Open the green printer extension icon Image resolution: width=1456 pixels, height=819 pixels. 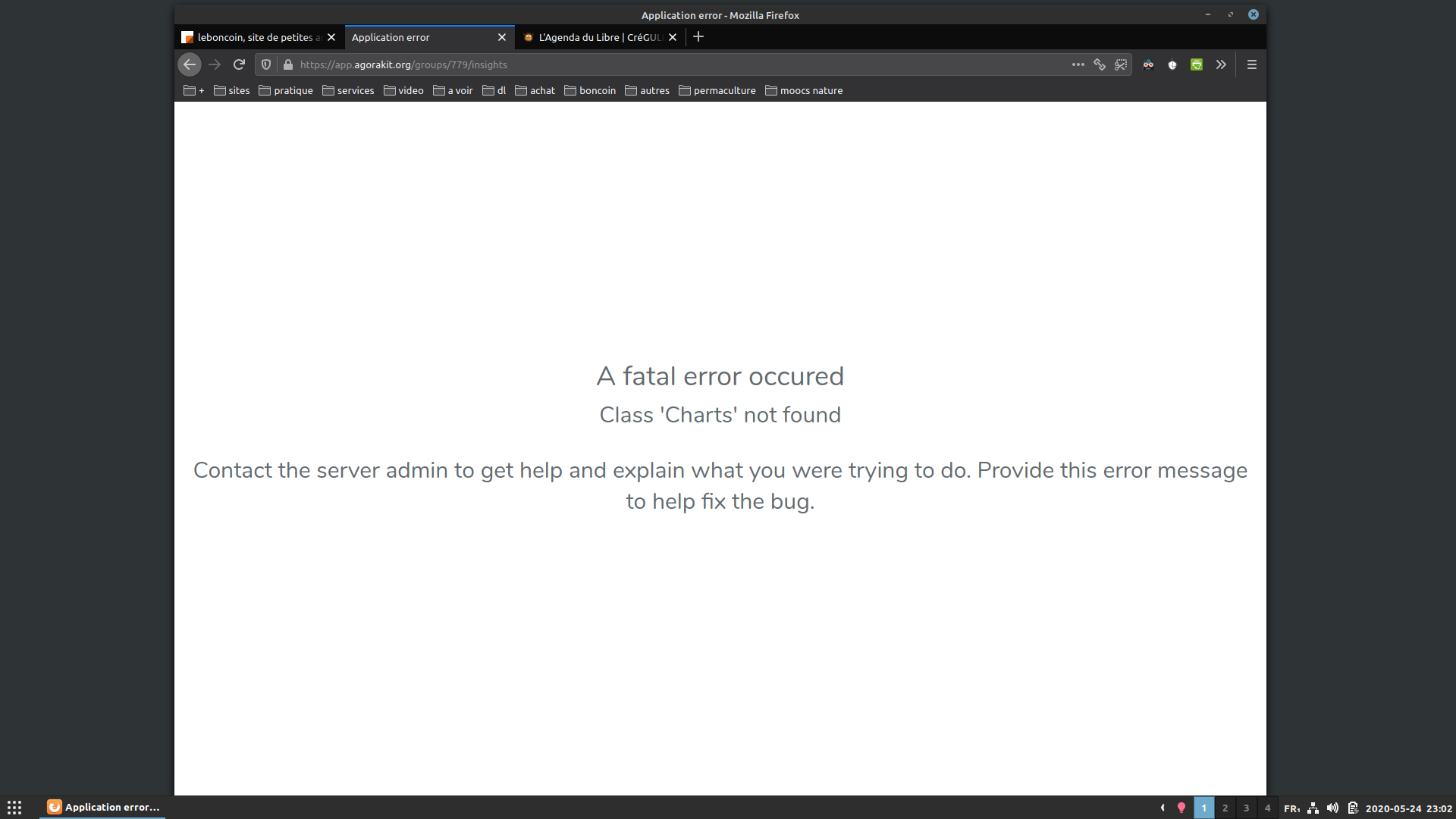pos(1197,64)
